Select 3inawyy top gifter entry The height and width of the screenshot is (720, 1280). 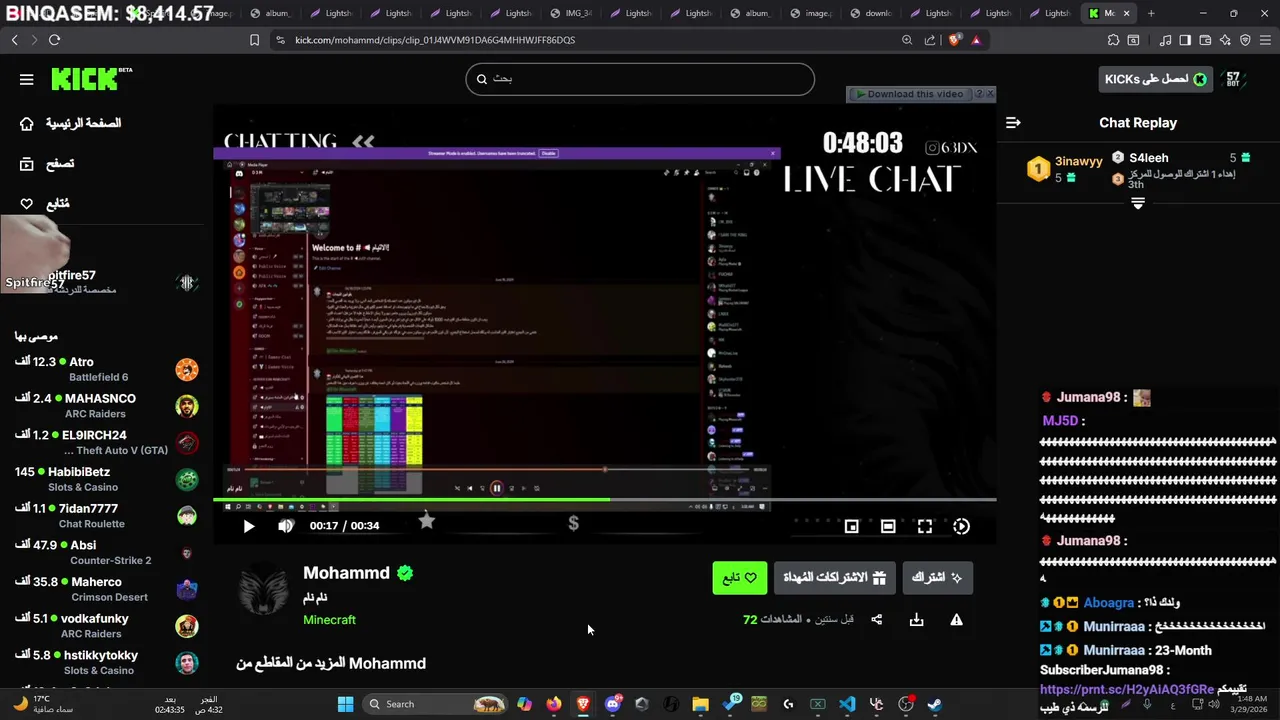tap(1067, 167)
